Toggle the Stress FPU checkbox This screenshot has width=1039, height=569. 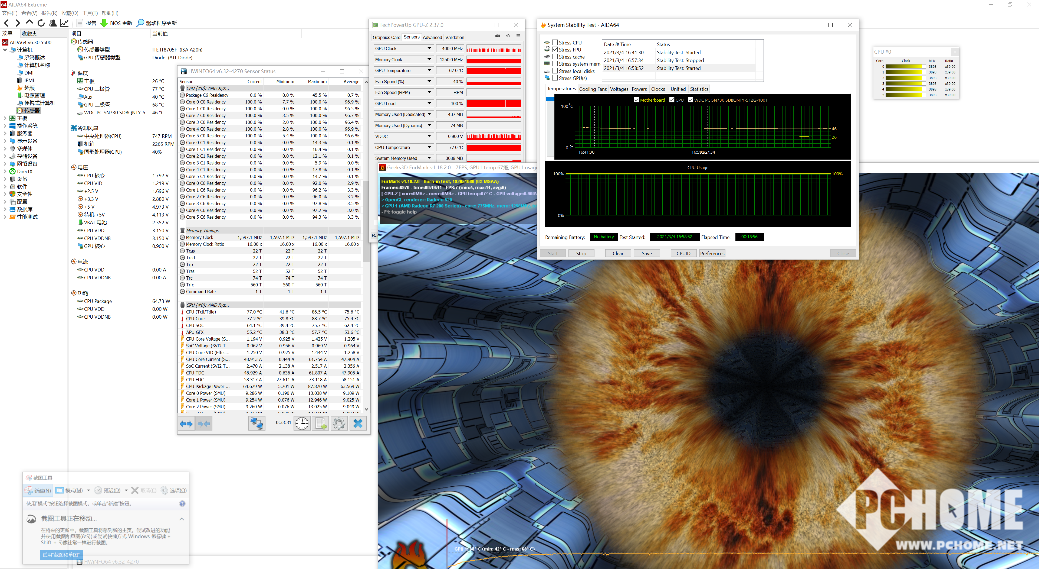(x=555, y=50)
